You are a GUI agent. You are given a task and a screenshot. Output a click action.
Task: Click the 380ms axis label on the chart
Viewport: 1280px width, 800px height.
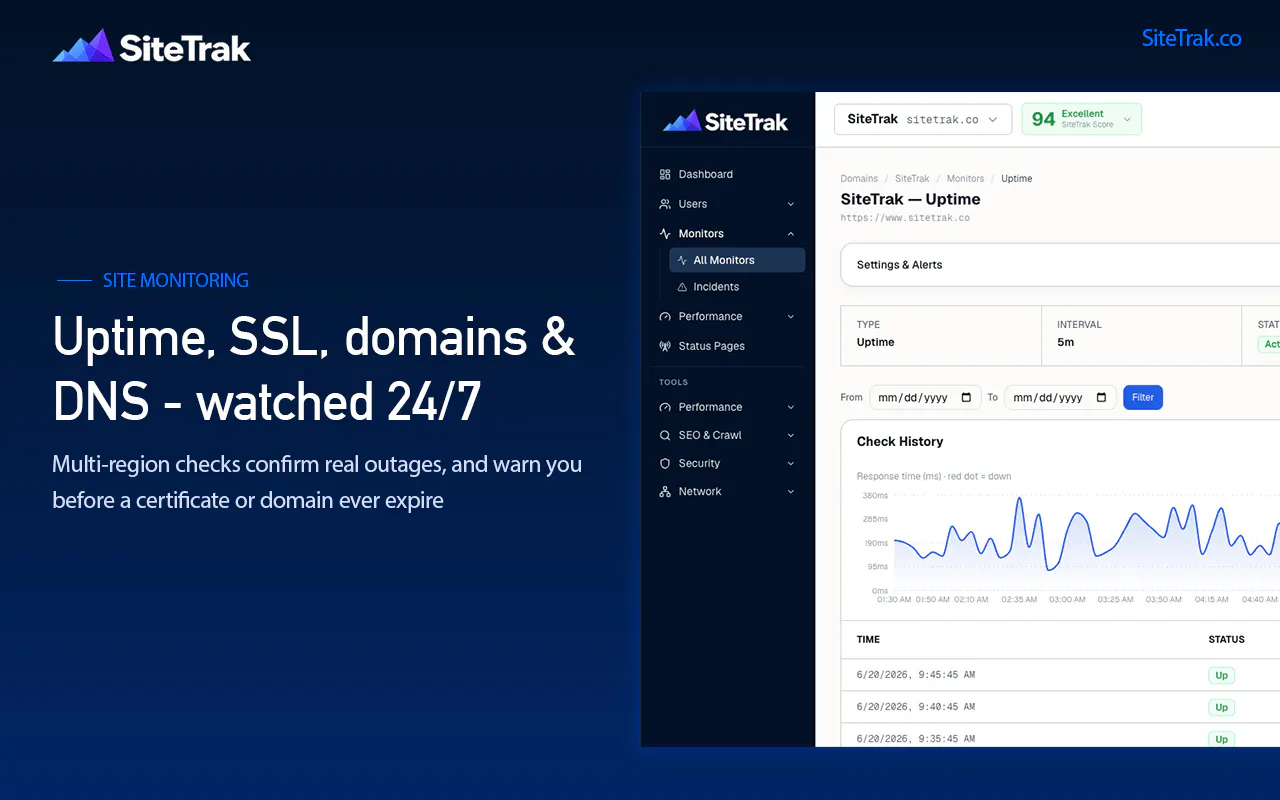(x=875, y=496)
